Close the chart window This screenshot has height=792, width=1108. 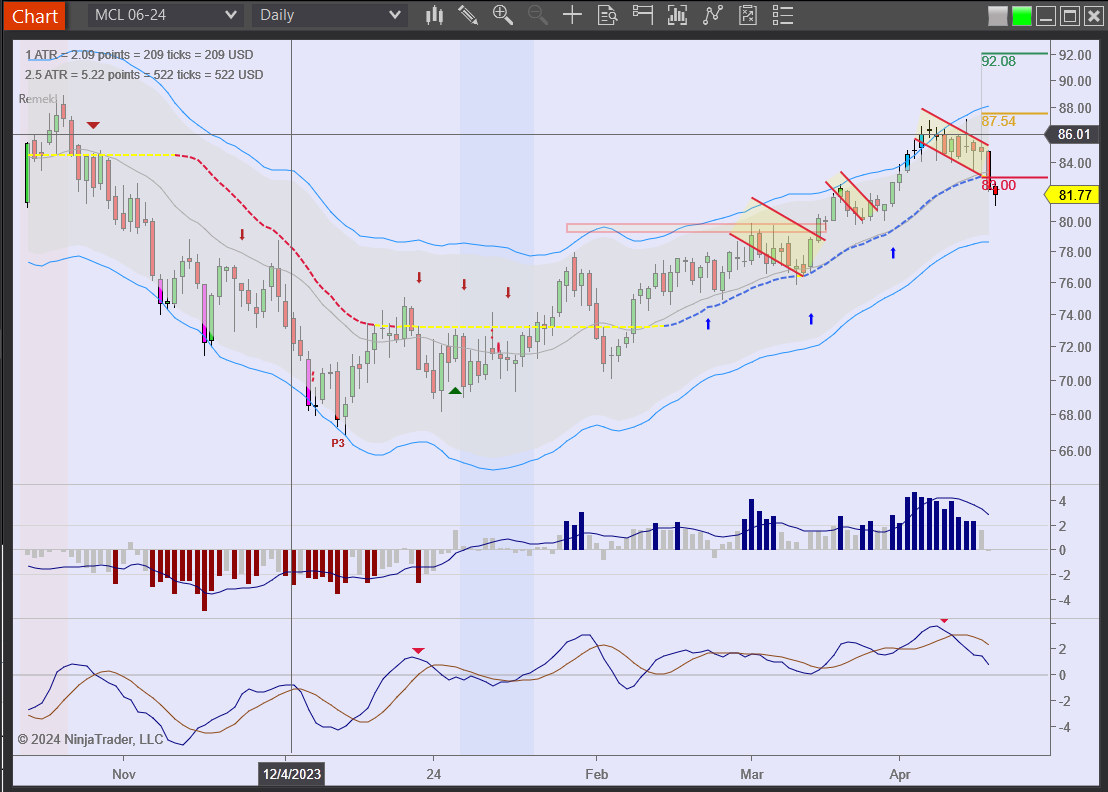[1094, 16]
